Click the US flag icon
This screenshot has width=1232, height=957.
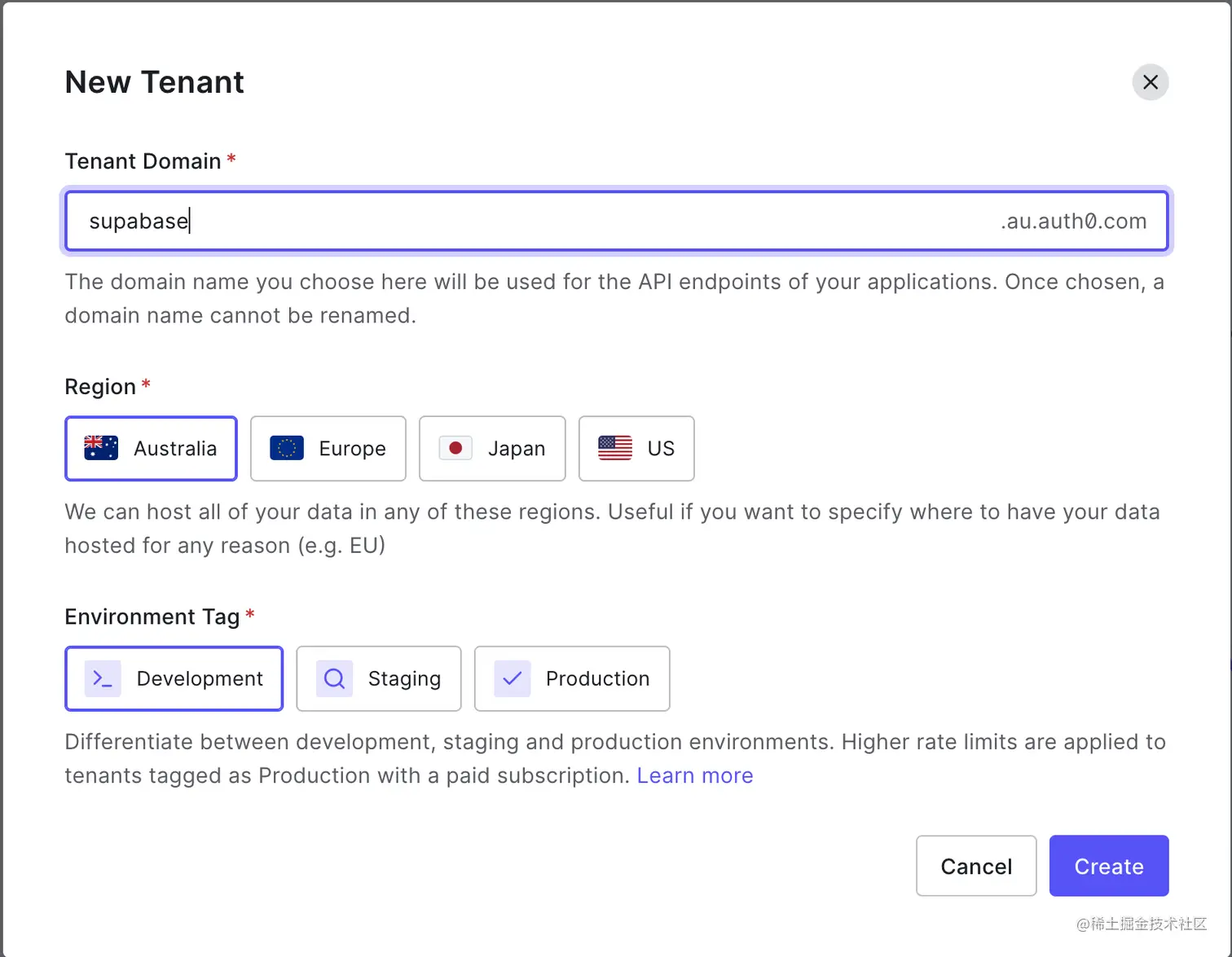(615, 448)
